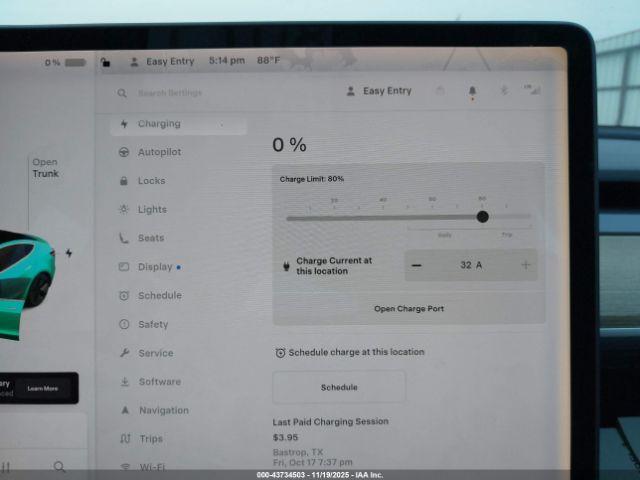This screenshot has width=640, height=480.
Task: Click the '32 A' charge current value
Action: [x=471, y=265]
